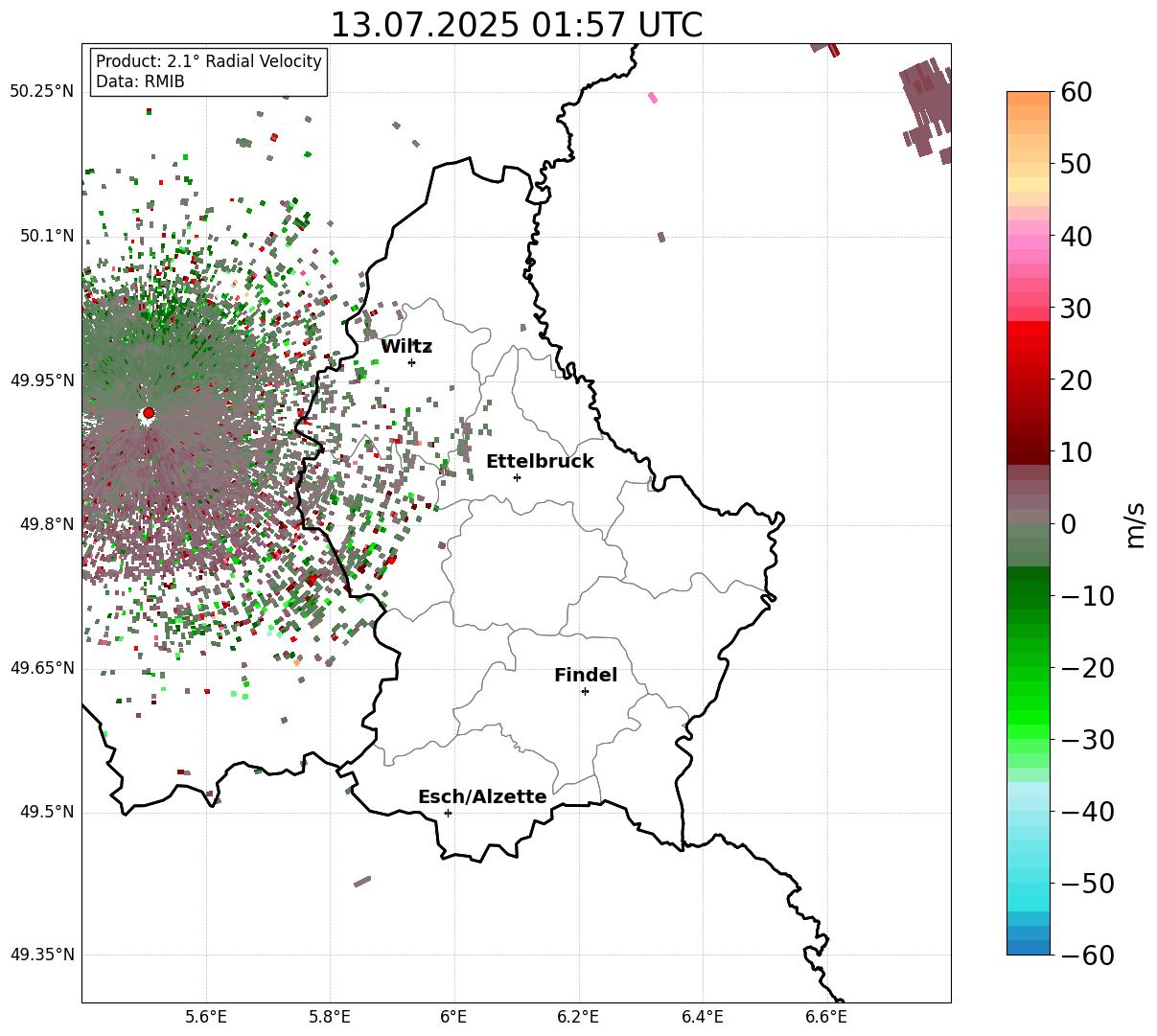The height and width of the screenshot is (1036, 1157).
Task: Click the colorbar 50 tick label
Action: pyautogui.click(x=1075, y=164)
